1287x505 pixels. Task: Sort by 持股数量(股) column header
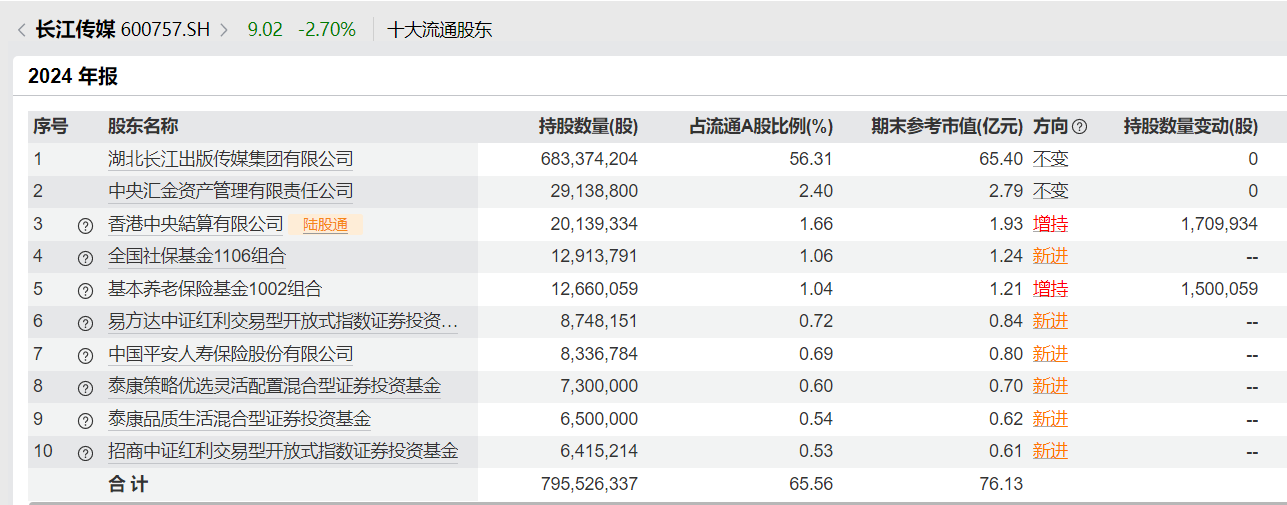tap(588, 127)
